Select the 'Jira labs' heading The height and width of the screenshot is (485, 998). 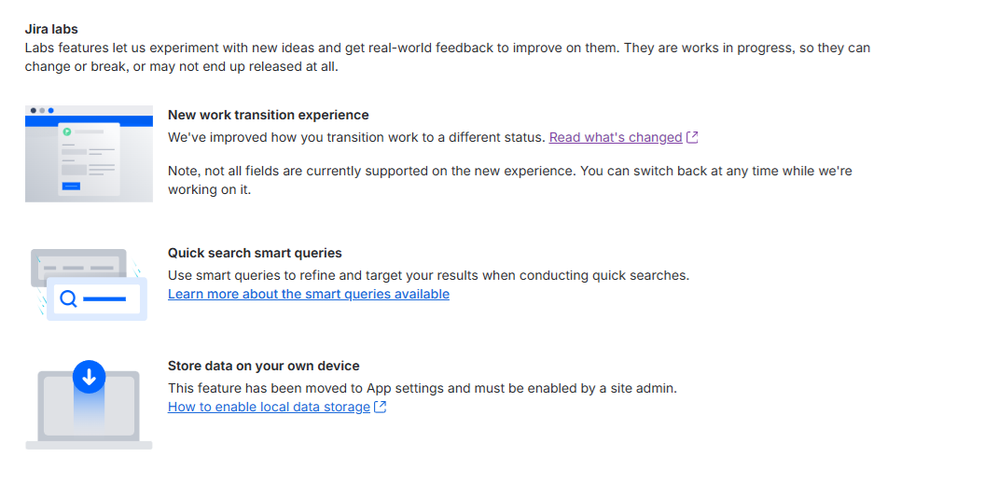tap(52, 29)
